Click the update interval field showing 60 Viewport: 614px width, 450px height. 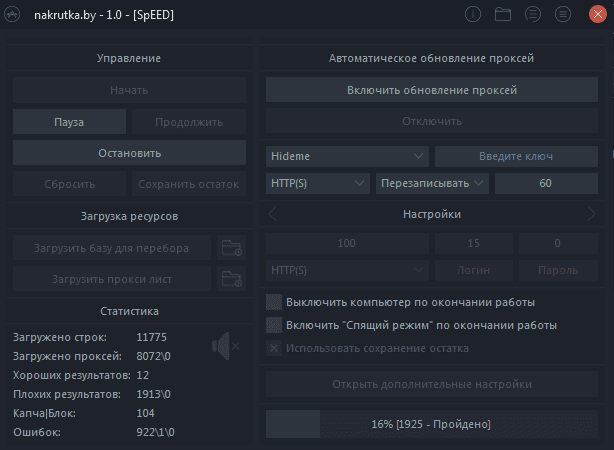pyautogui.click(x=546, y=183)
